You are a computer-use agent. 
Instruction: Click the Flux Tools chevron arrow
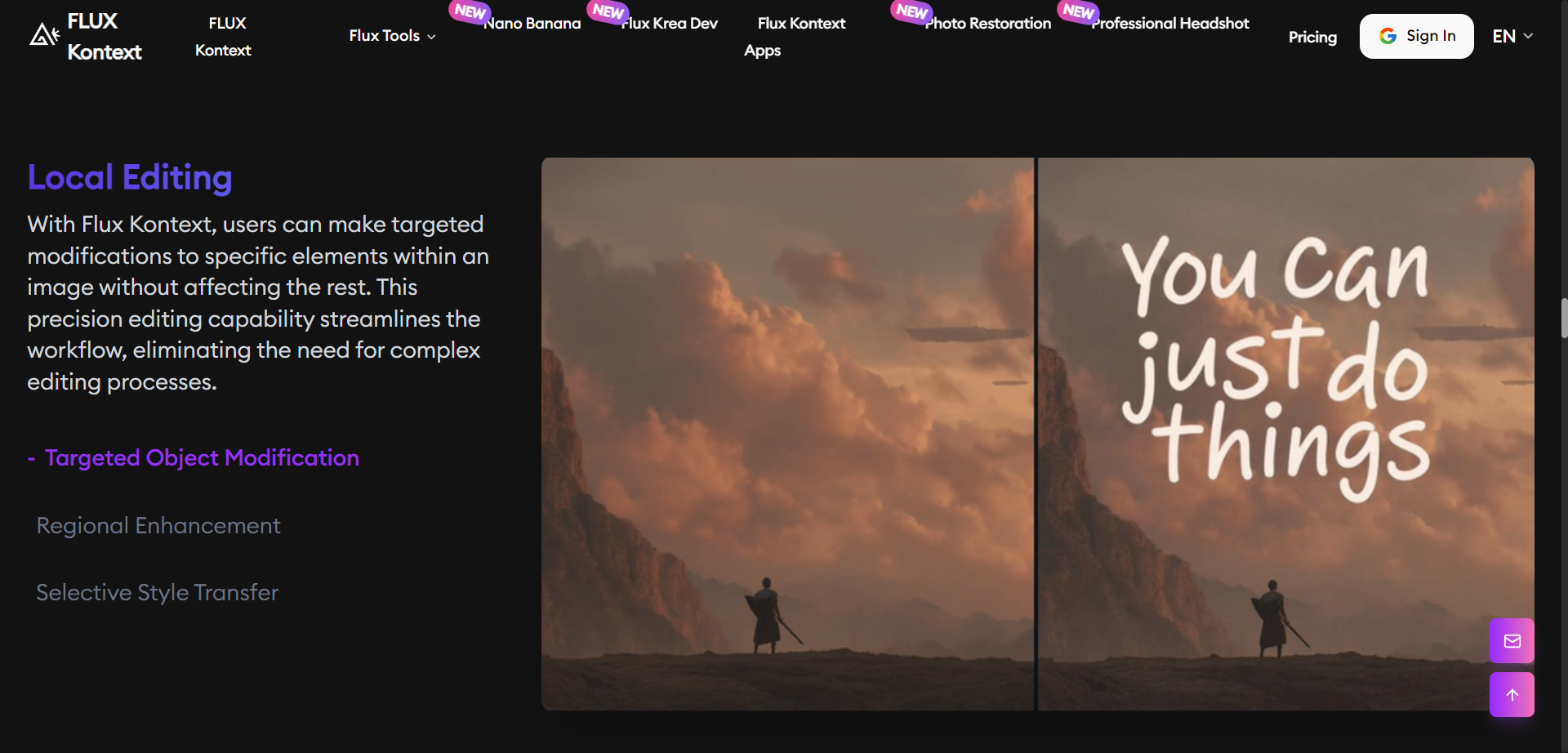pyautogui.click(x=431, y=37)
